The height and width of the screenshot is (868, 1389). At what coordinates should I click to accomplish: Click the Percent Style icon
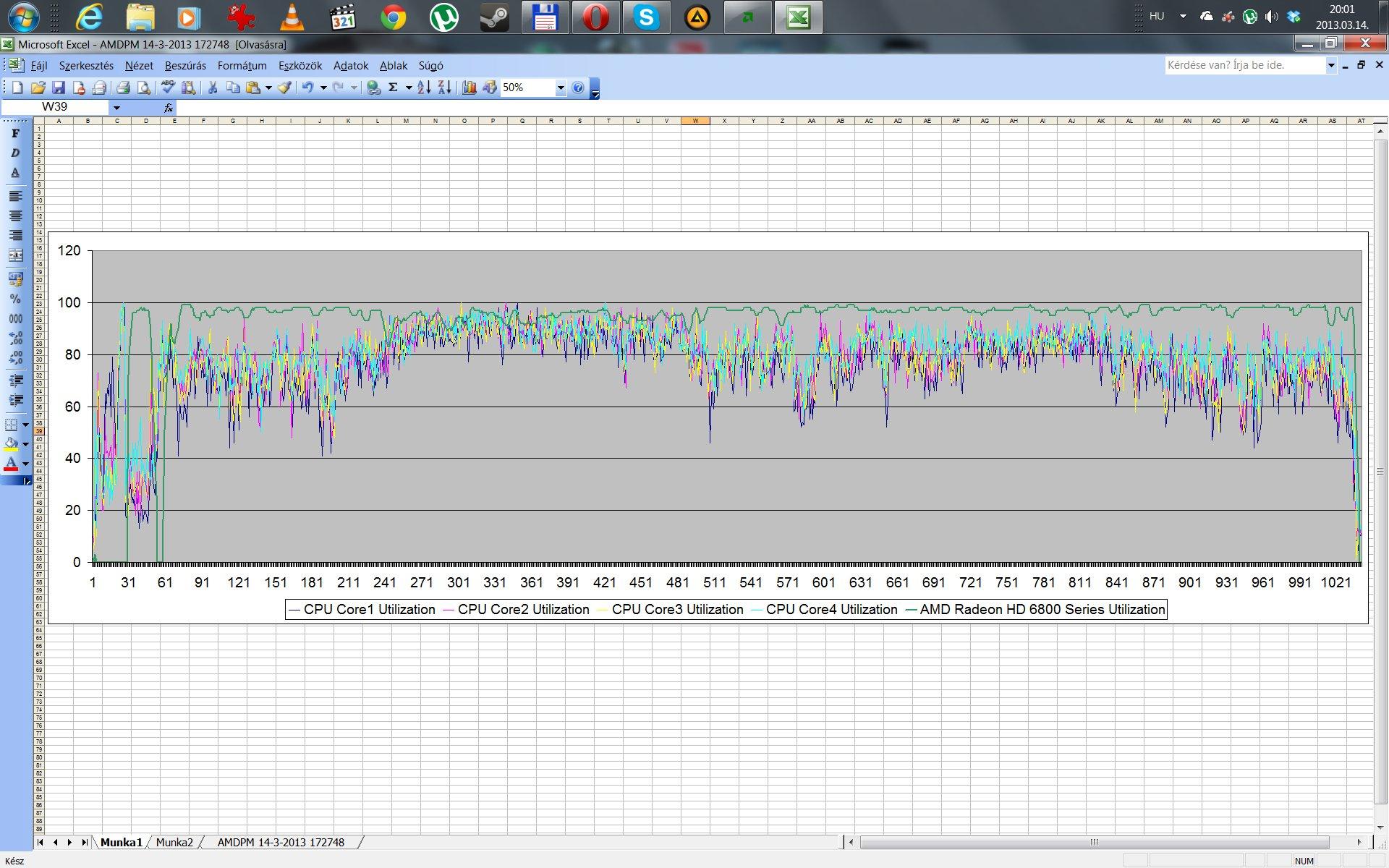point(15,299)
